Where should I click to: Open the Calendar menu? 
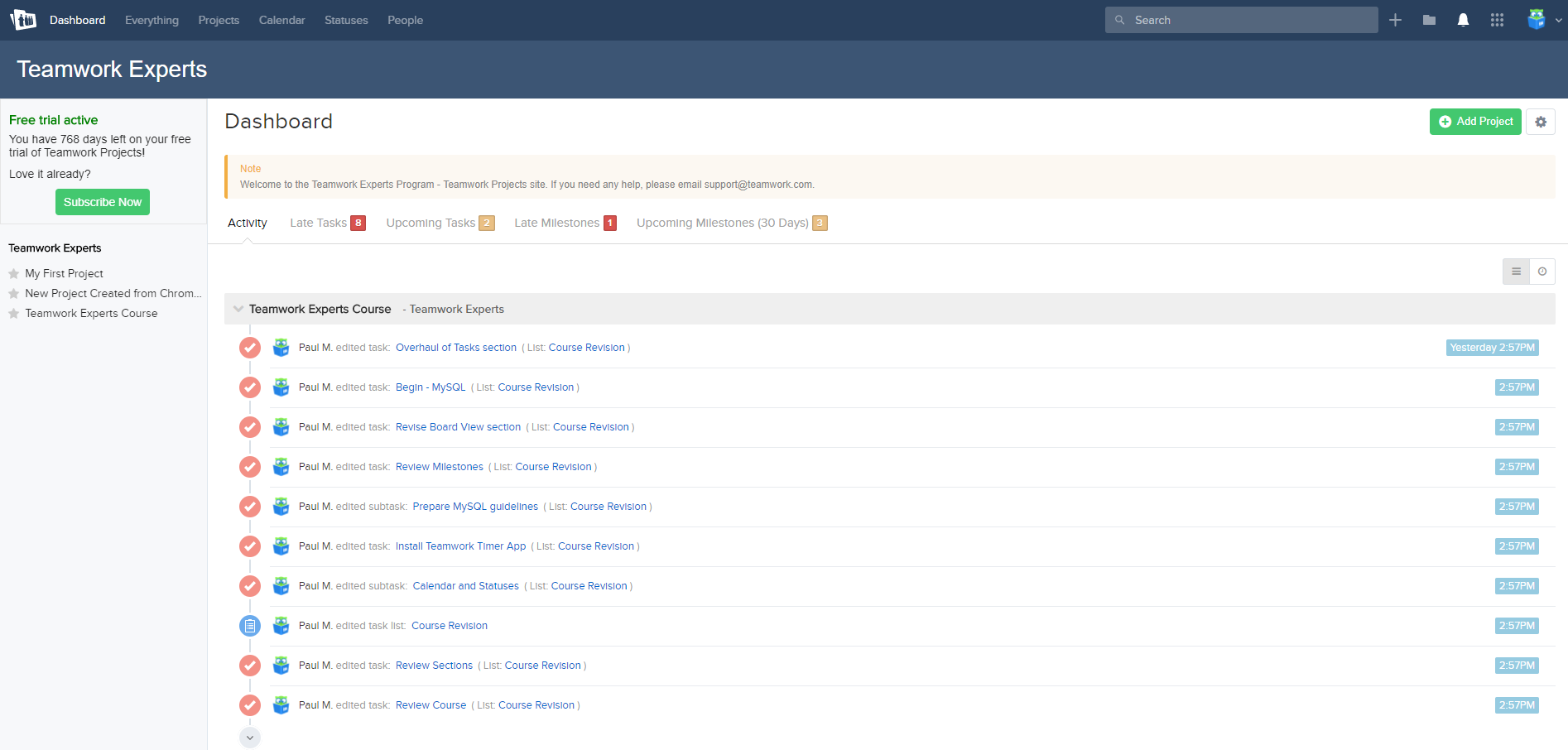point(281,20)
